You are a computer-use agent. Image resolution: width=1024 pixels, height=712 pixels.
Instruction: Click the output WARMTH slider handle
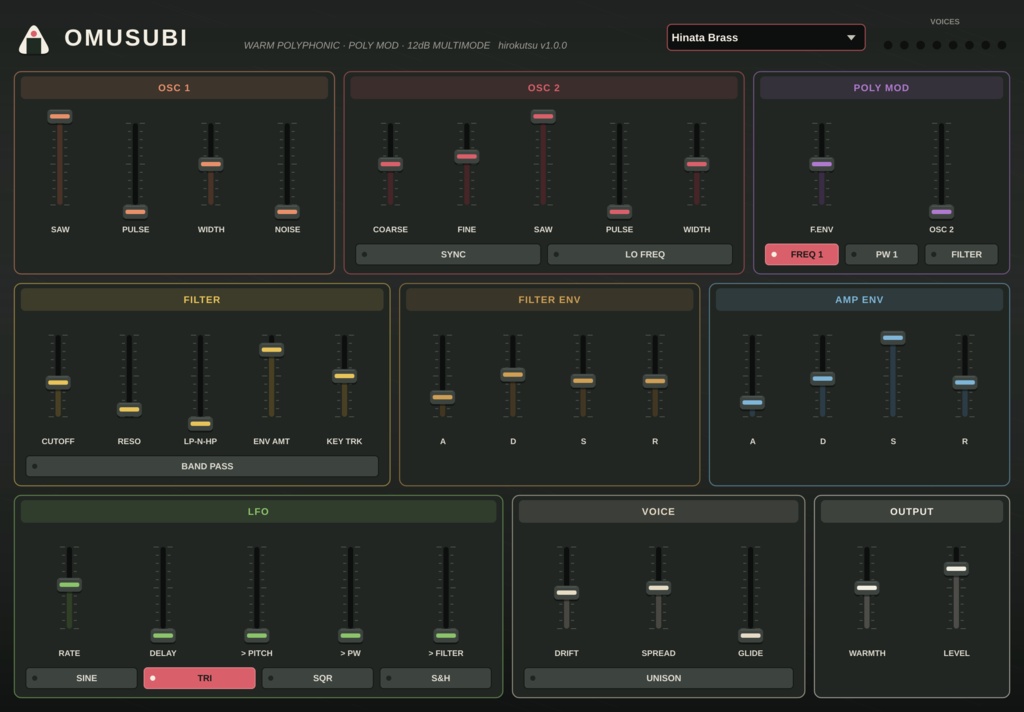click(867, 588)
